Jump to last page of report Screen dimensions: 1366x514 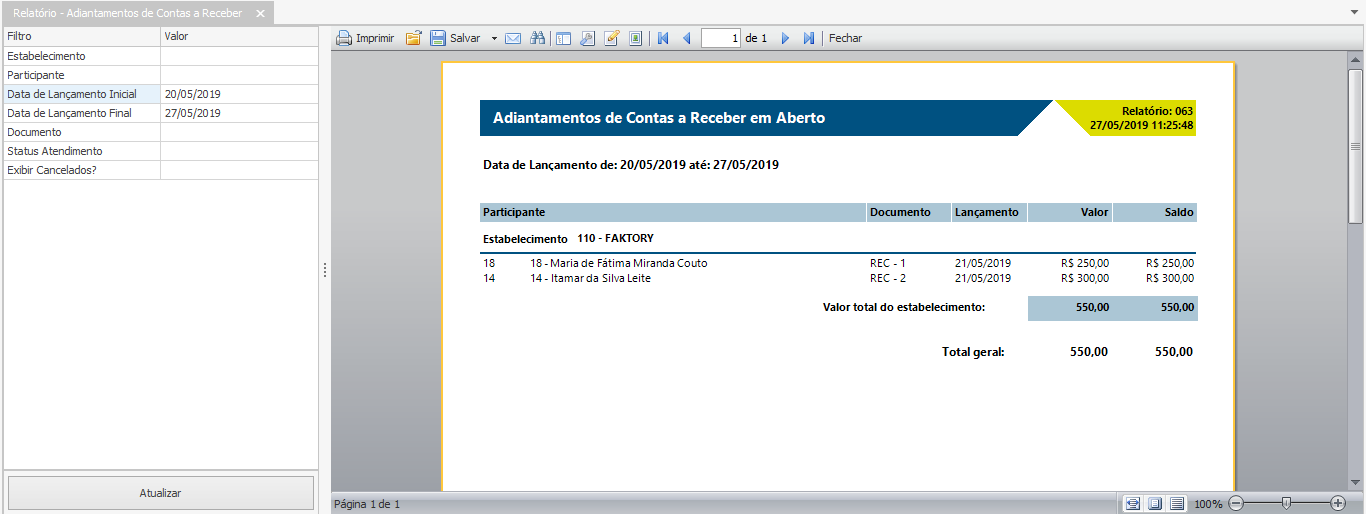click(x=808, y=38)
